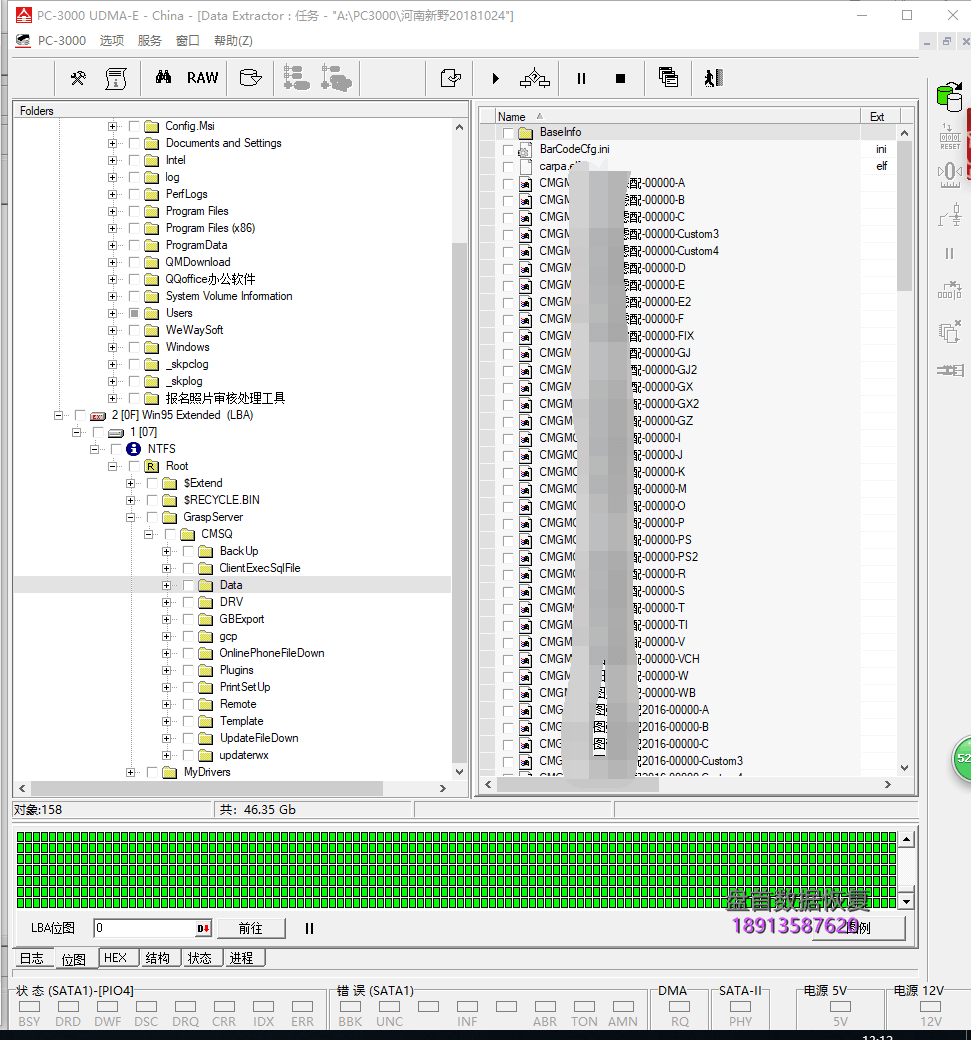Click the Win95 Extended partition drive icon
The width and height of the screenshot is (971, 1040).
click(x=98, y=416)
